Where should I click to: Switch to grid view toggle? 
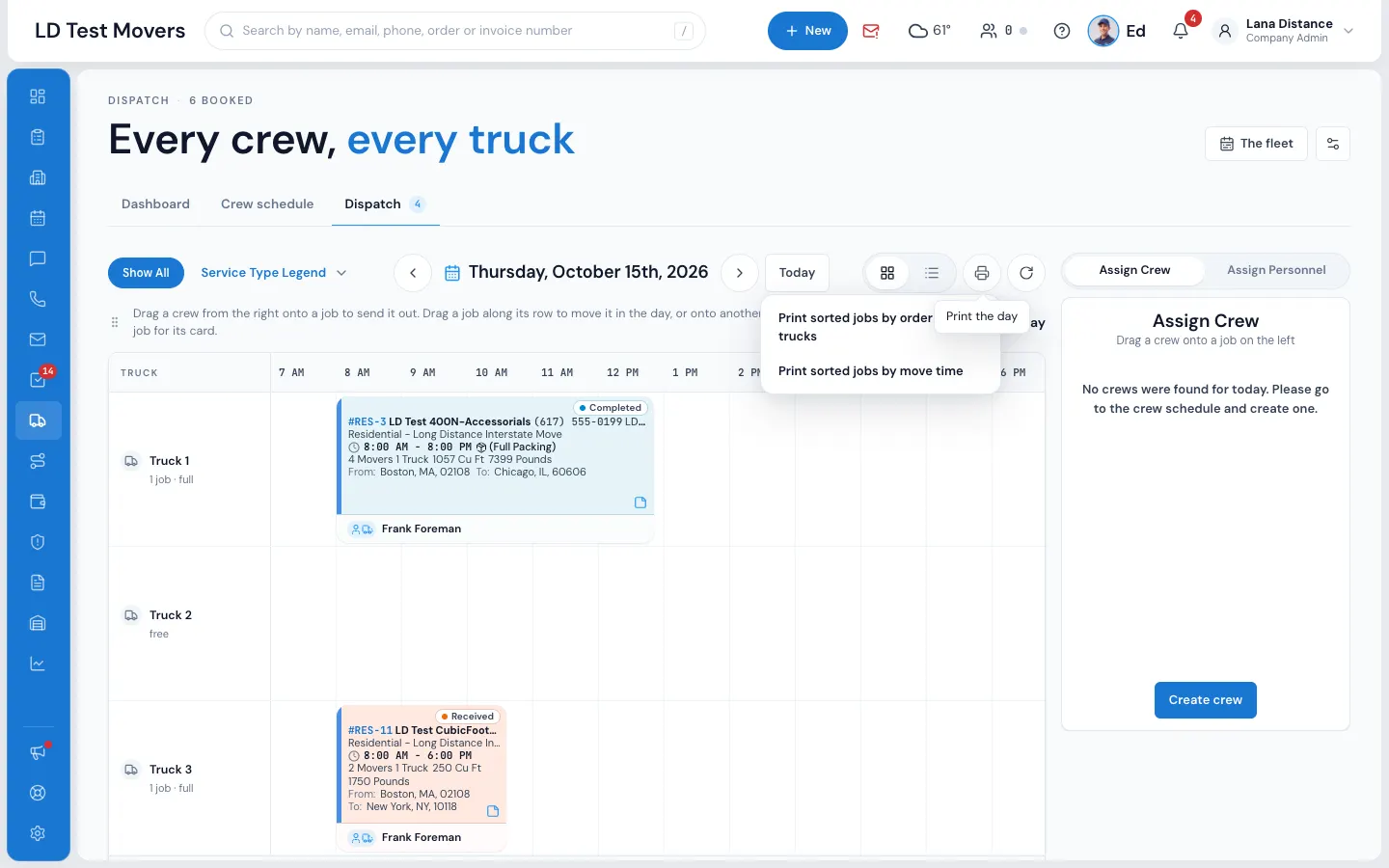tap(887, 273)
